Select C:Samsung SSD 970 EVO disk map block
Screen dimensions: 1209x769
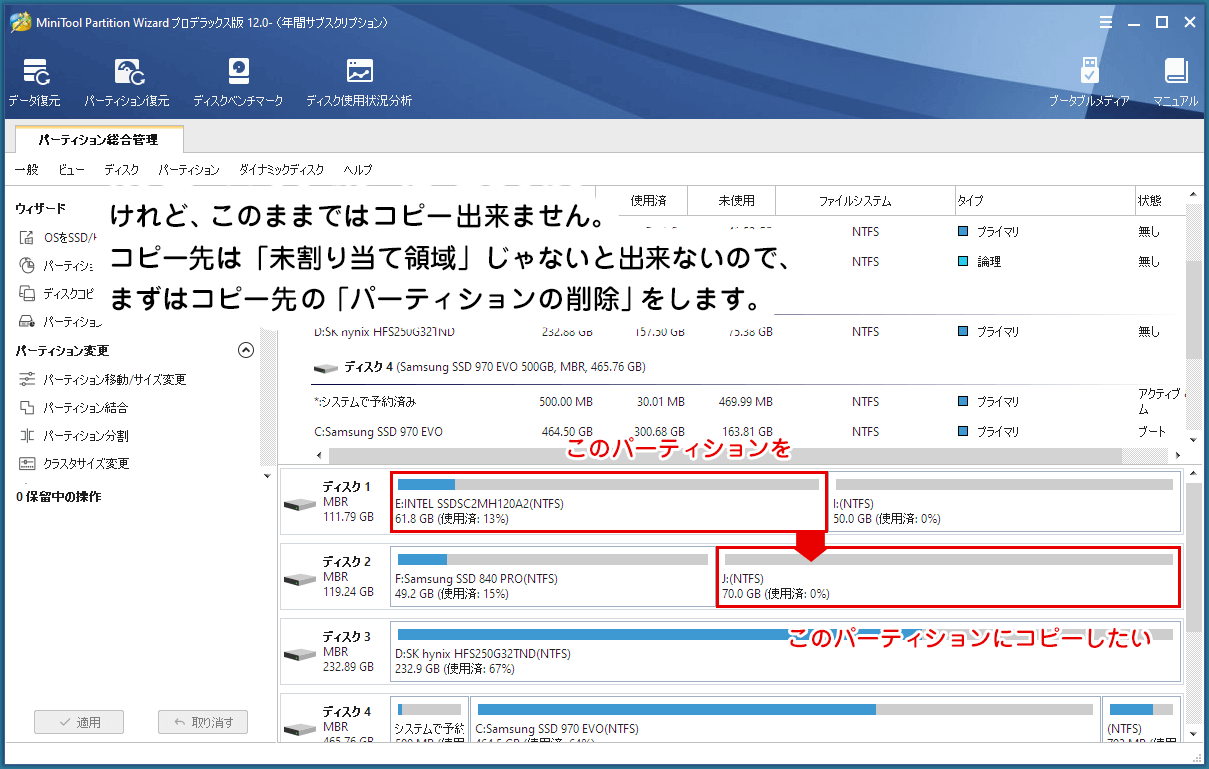(785, 719)
